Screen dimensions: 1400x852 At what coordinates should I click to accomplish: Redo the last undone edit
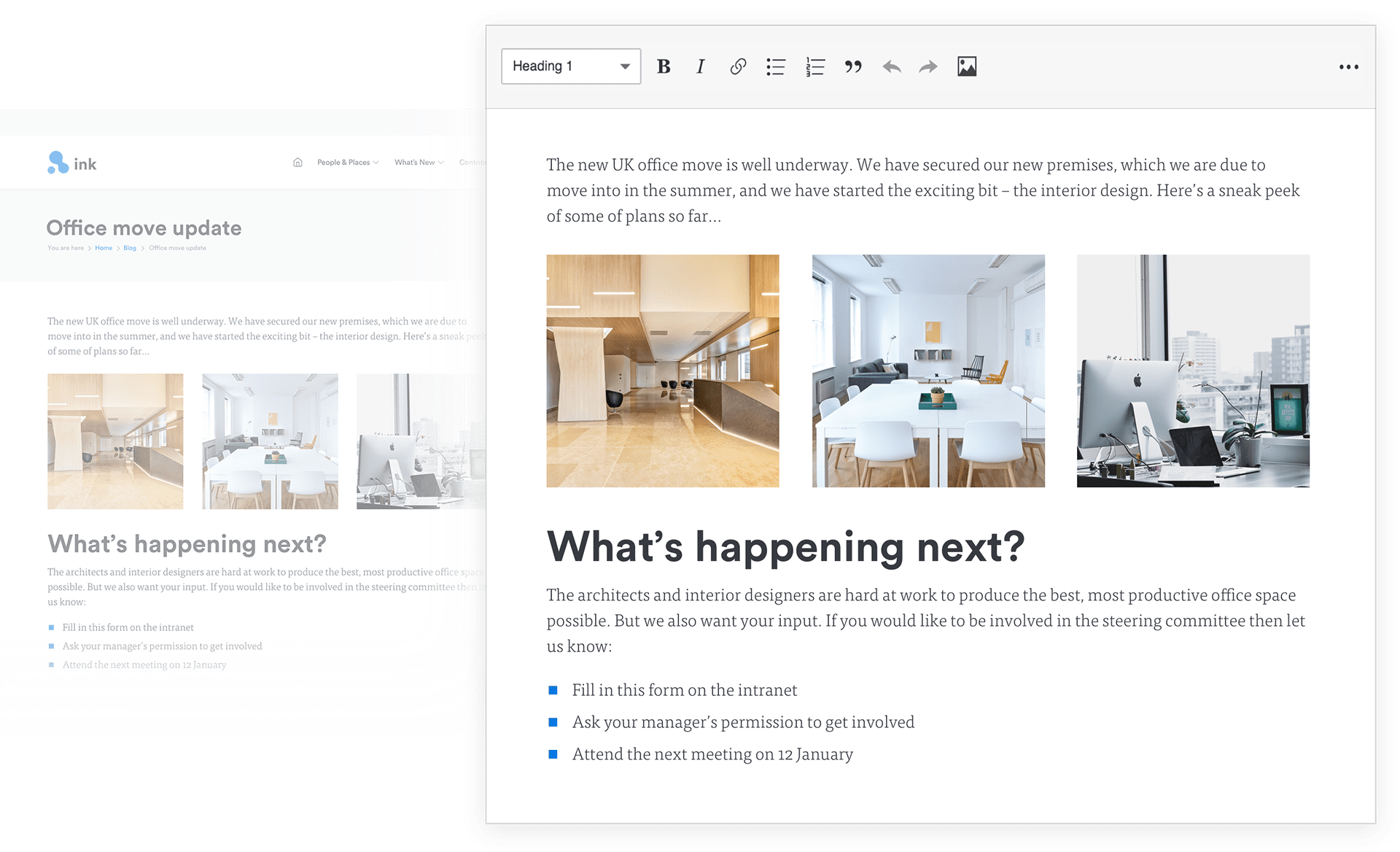928,66
